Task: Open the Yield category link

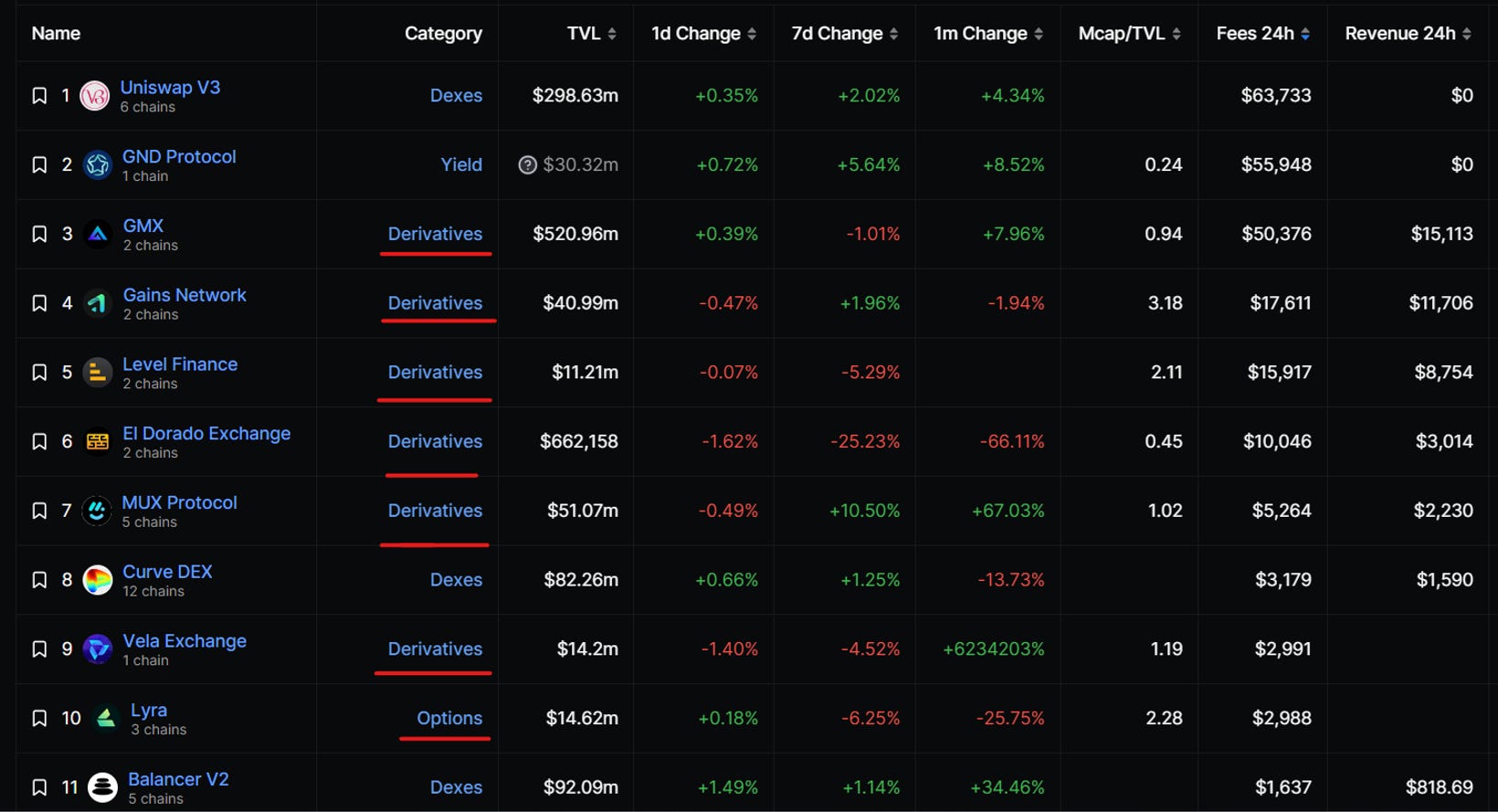Action: pyautogui.click(x=461, y=165)
